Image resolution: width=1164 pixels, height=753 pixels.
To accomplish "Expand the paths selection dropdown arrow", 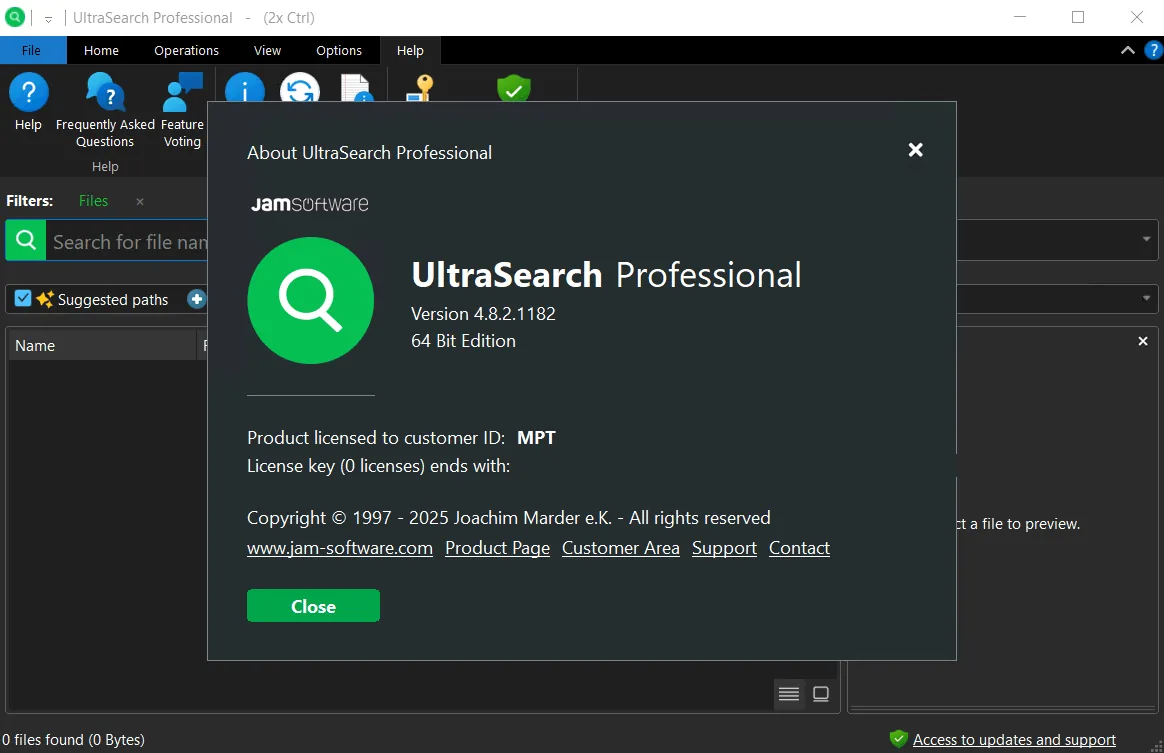I will 1145,298.
